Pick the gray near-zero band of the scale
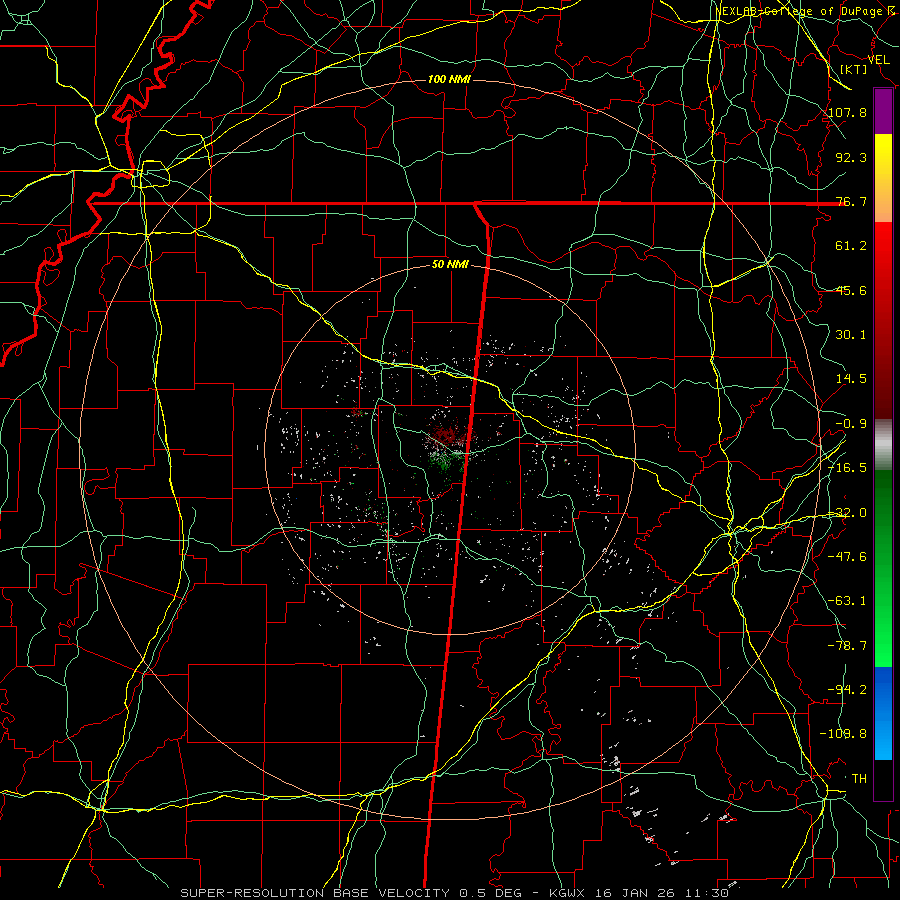Viewport: 900px width, 900px height. click(x=883, y=445)
